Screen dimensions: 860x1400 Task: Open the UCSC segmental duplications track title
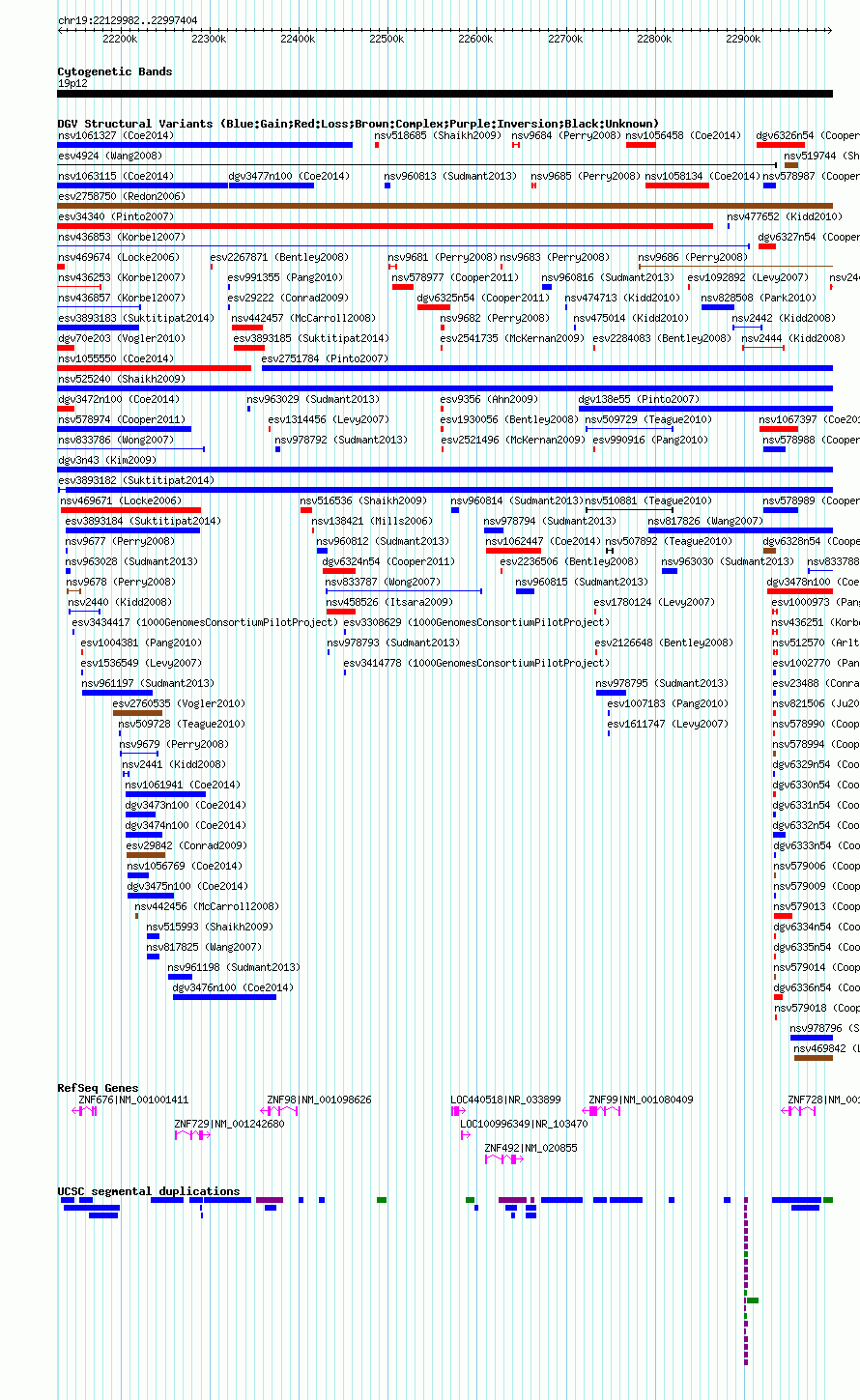[x=149, y=1191]
